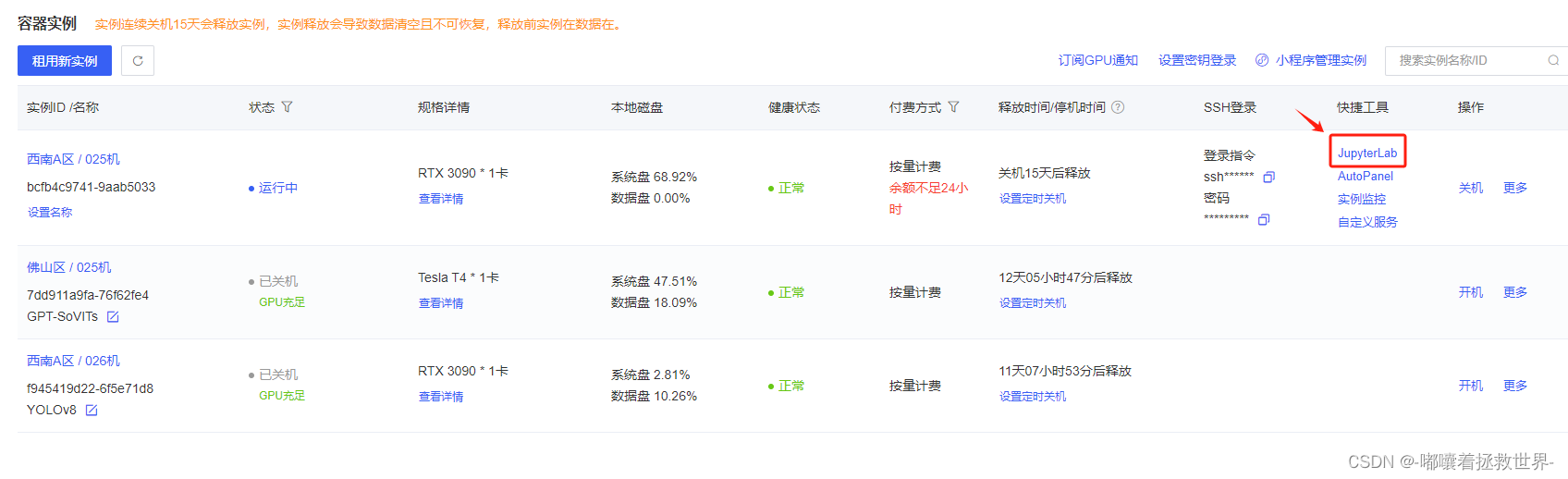Open 更多 menu for GPT-SoVITs instance
1568x479 pixels.
click(x=1515, y=292)
